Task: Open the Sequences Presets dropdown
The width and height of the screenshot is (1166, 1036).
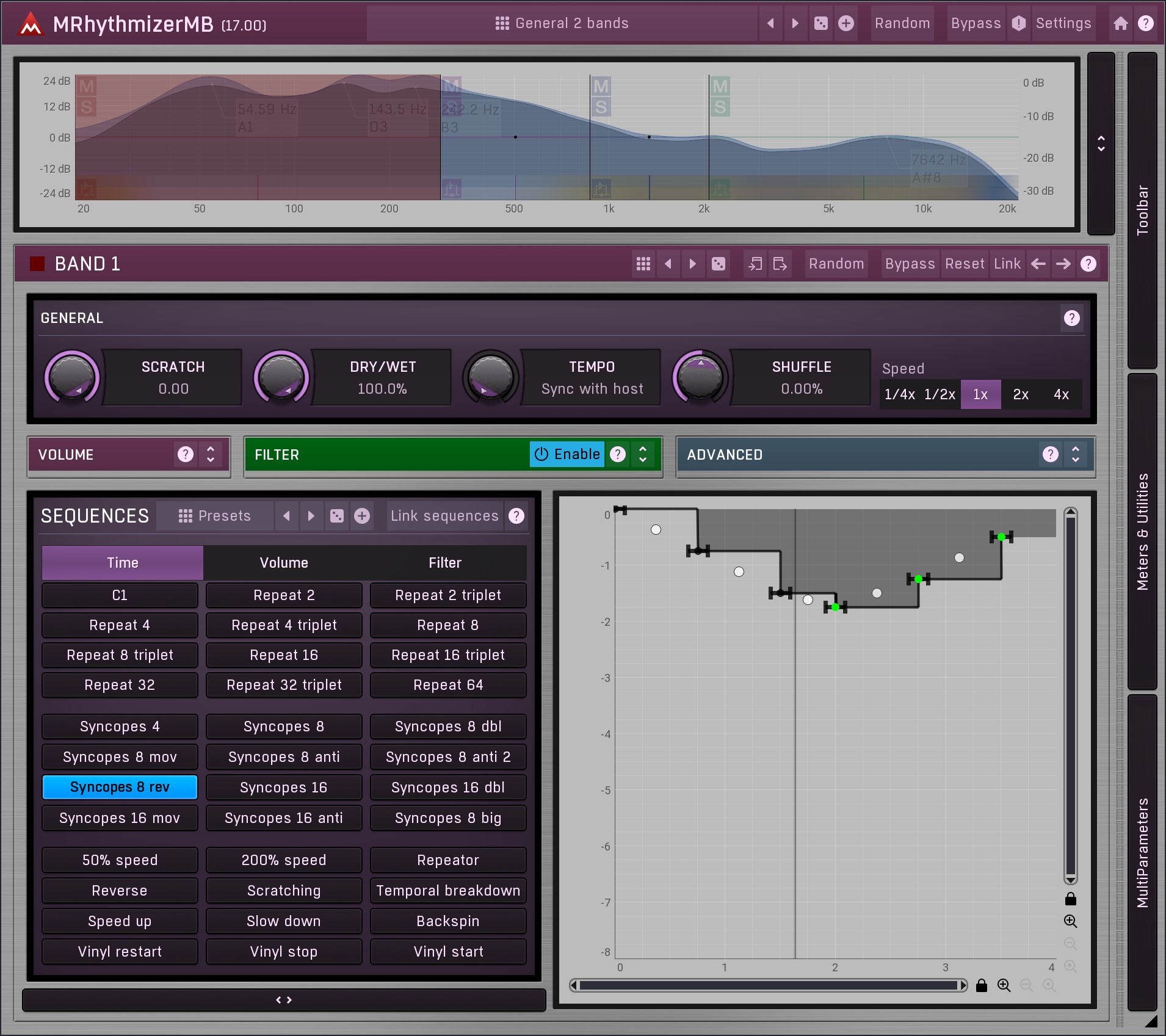Action: 214,516
